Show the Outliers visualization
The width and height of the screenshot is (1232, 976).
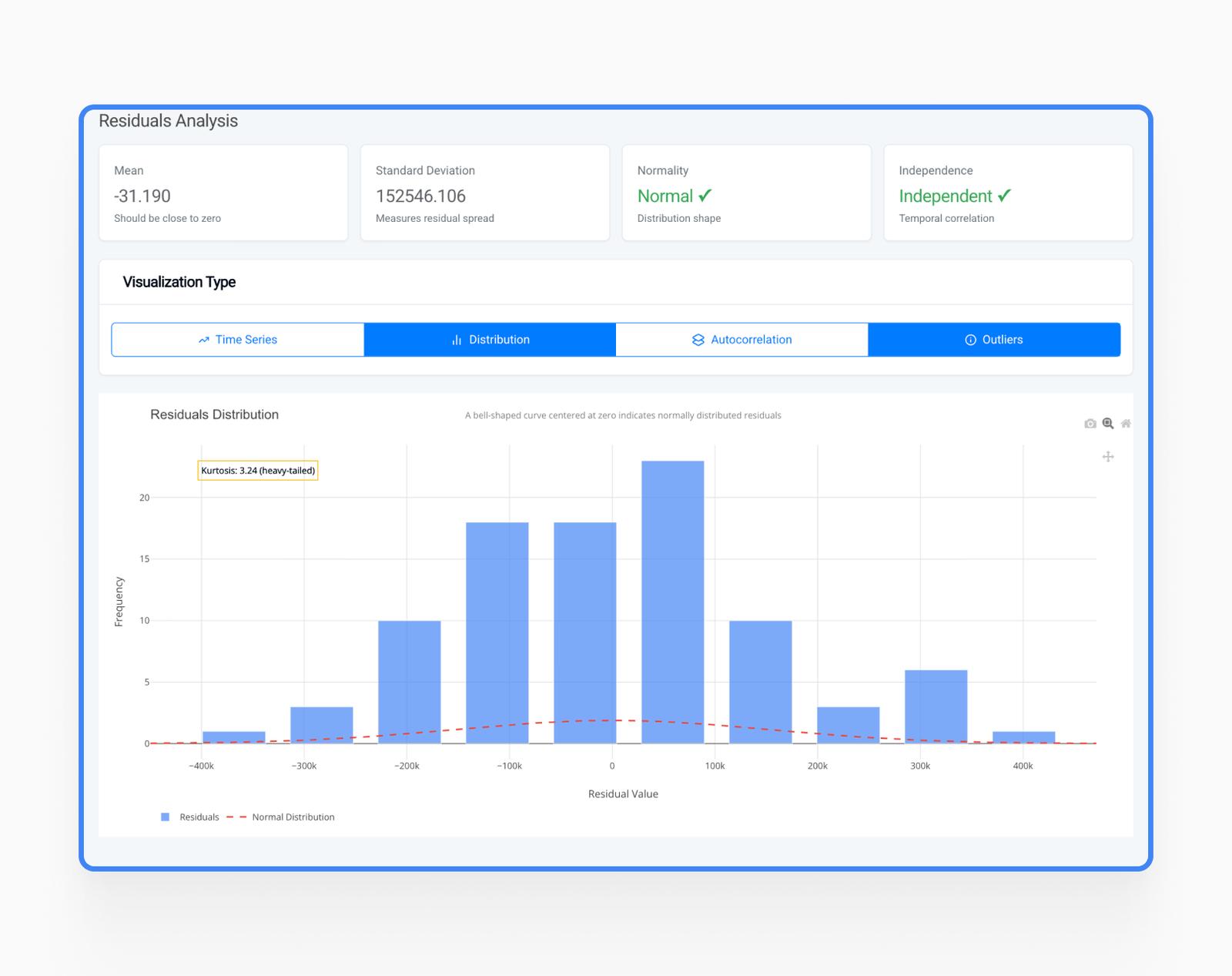tap(993, 340)
